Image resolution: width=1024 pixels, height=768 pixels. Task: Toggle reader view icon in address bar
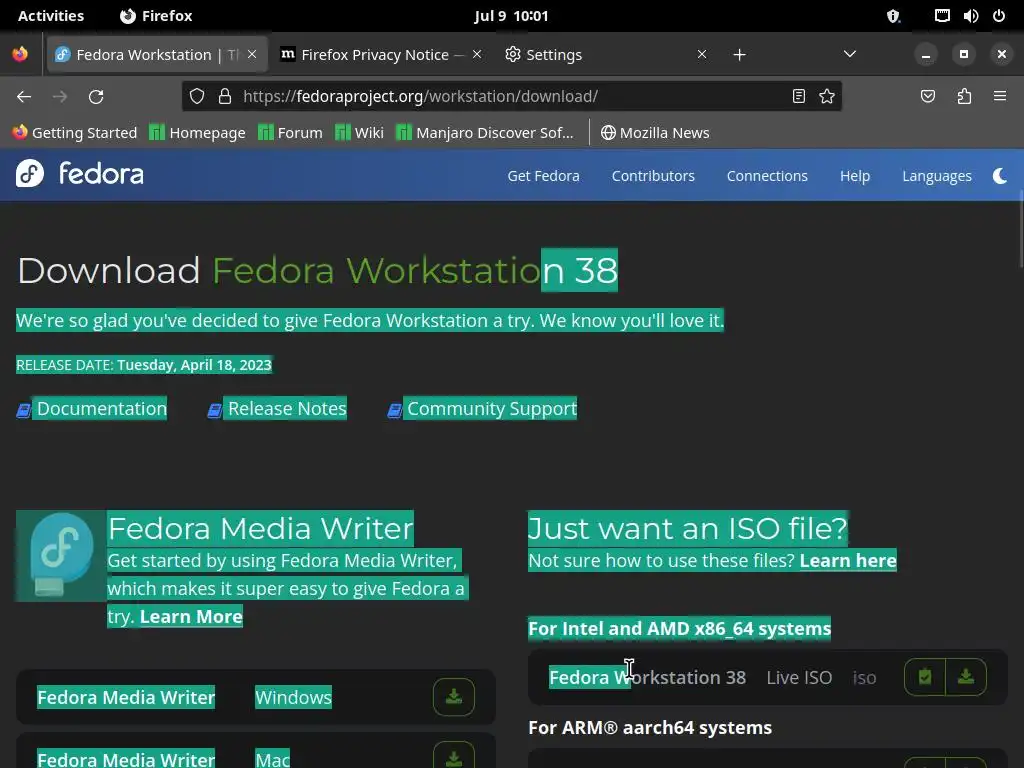coord(799,97)
